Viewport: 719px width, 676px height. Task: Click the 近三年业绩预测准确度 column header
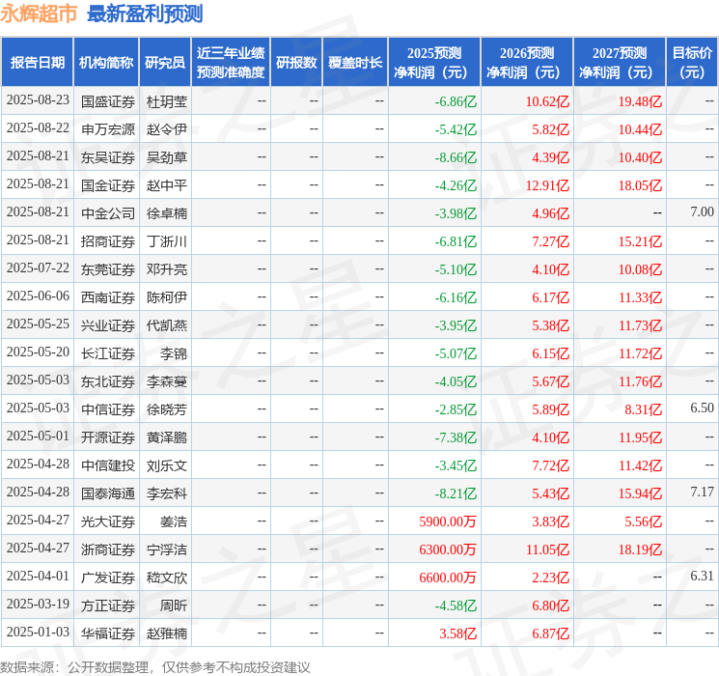[231, 63]
